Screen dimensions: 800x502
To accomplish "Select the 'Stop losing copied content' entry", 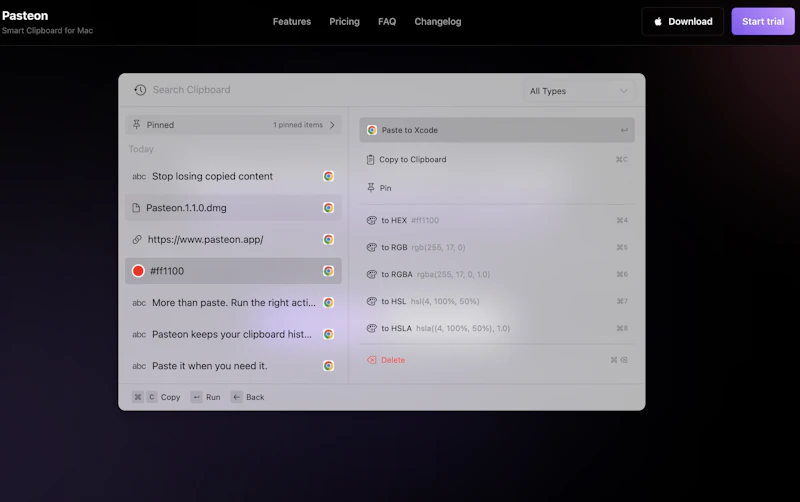I will (233, 176).
